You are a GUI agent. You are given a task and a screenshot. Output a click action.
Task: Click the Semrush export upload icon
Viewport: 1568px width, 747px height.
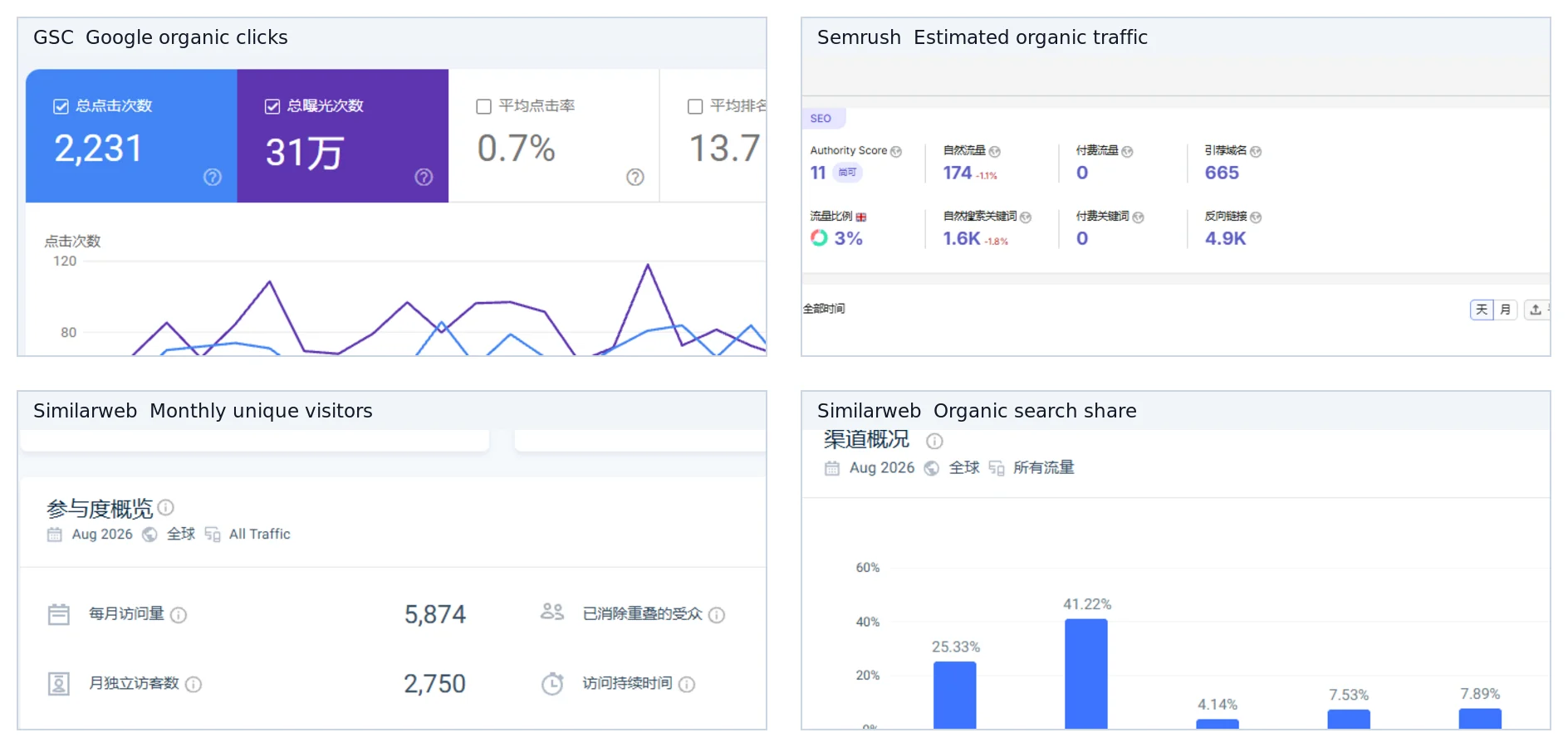tap(1536, 310)
